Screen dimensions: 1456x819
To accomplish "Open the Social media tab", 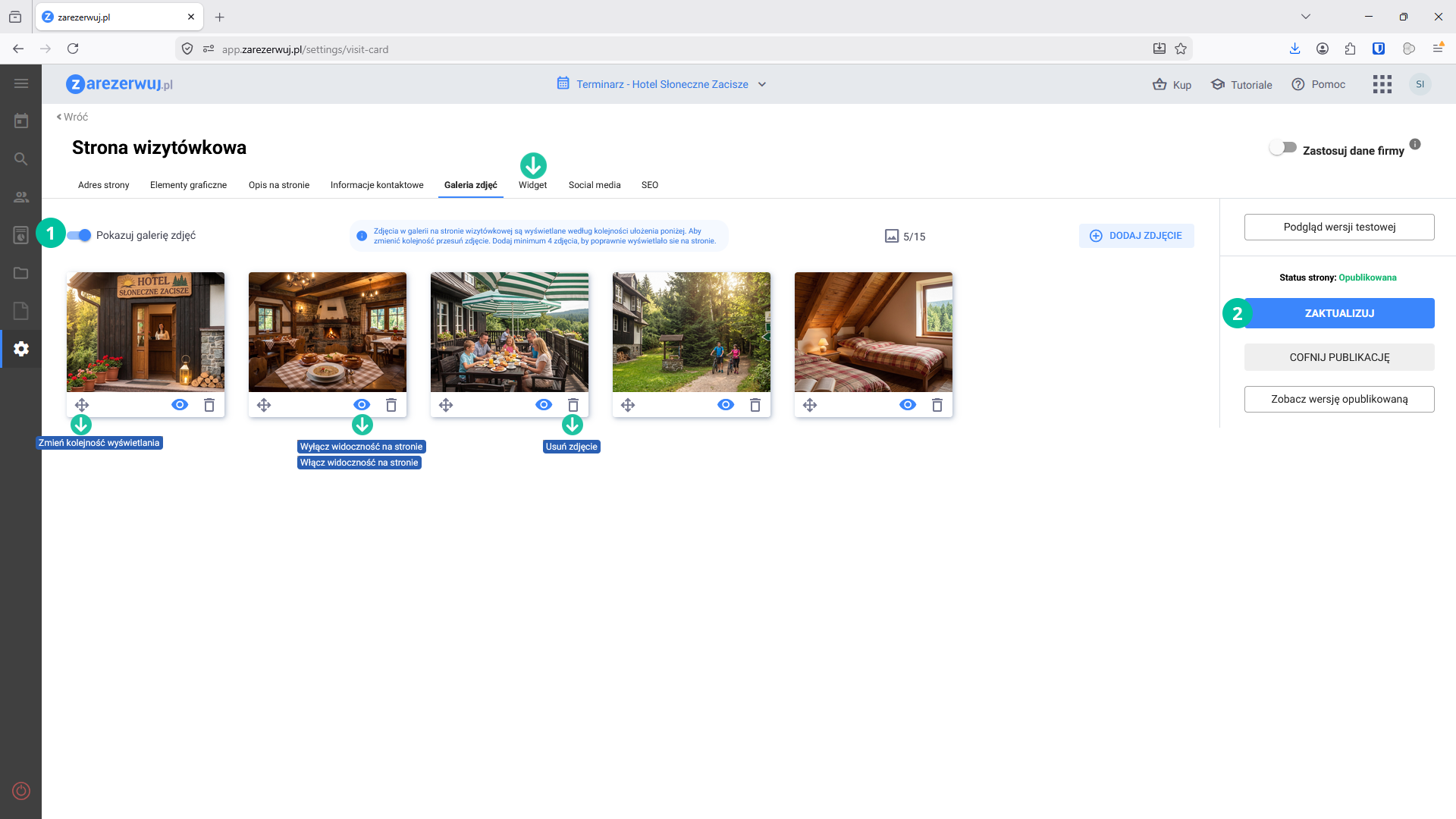I will (x=595, y=185).
